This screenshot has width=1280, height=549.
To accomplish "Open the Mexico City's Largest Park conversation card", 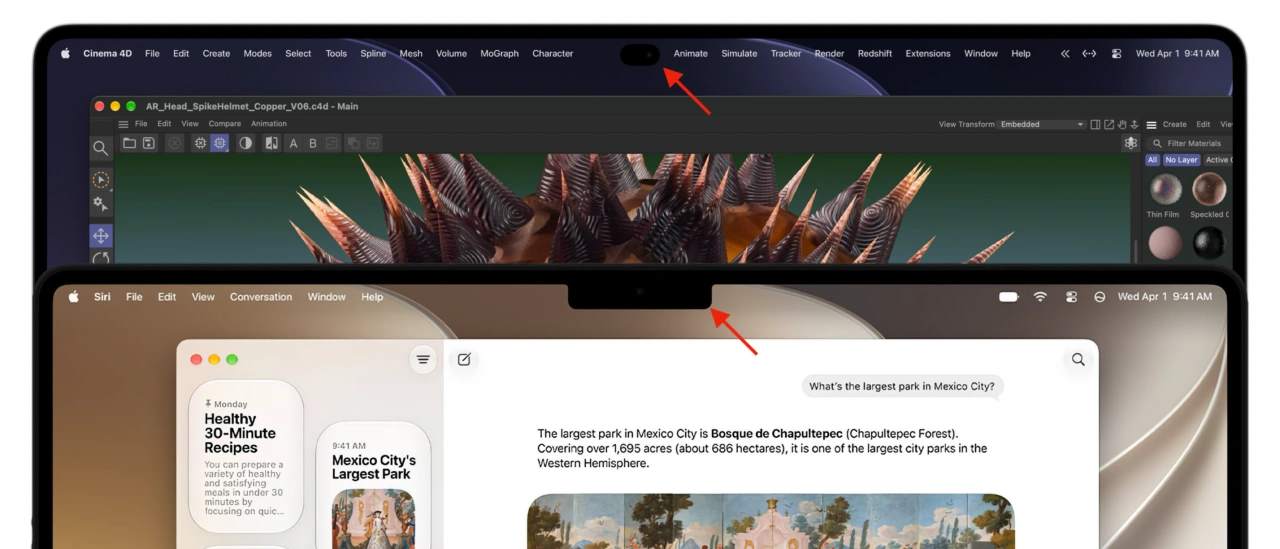I will 374,485.
